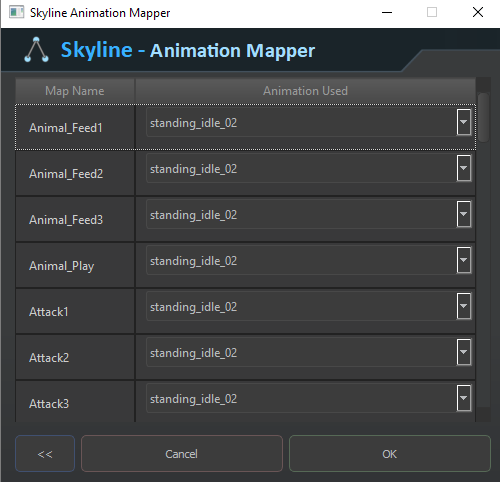500x482 pixels.
Task: Click the vertical scrollbar thumb
Action: (x=483, y=118)
